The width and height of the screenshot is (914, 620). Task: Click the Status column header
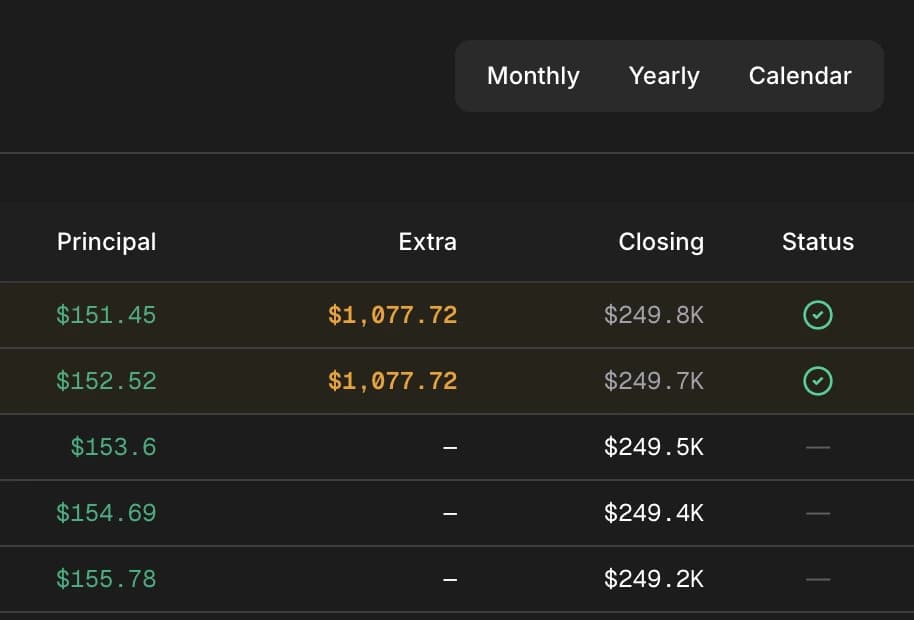coord(818,242)
